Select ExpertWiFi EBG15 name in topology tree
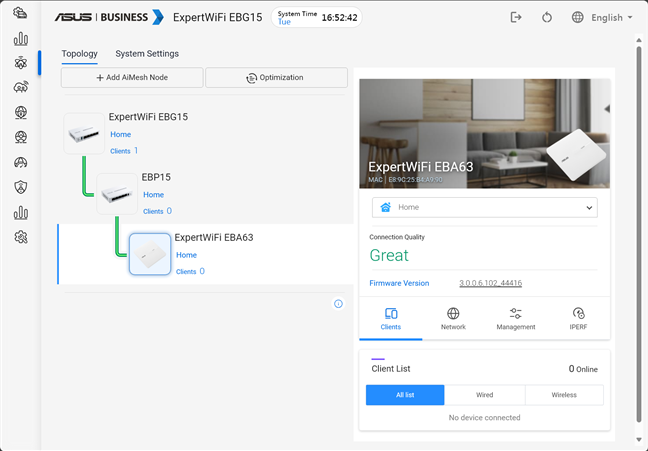This screenshot has width=648, height=451. coord(148,117)
